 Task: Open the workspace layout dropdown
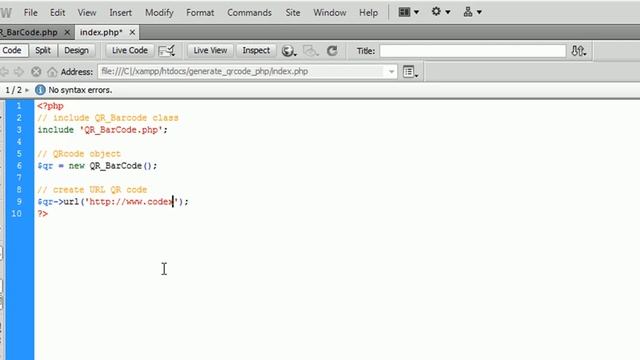[409, 12]
